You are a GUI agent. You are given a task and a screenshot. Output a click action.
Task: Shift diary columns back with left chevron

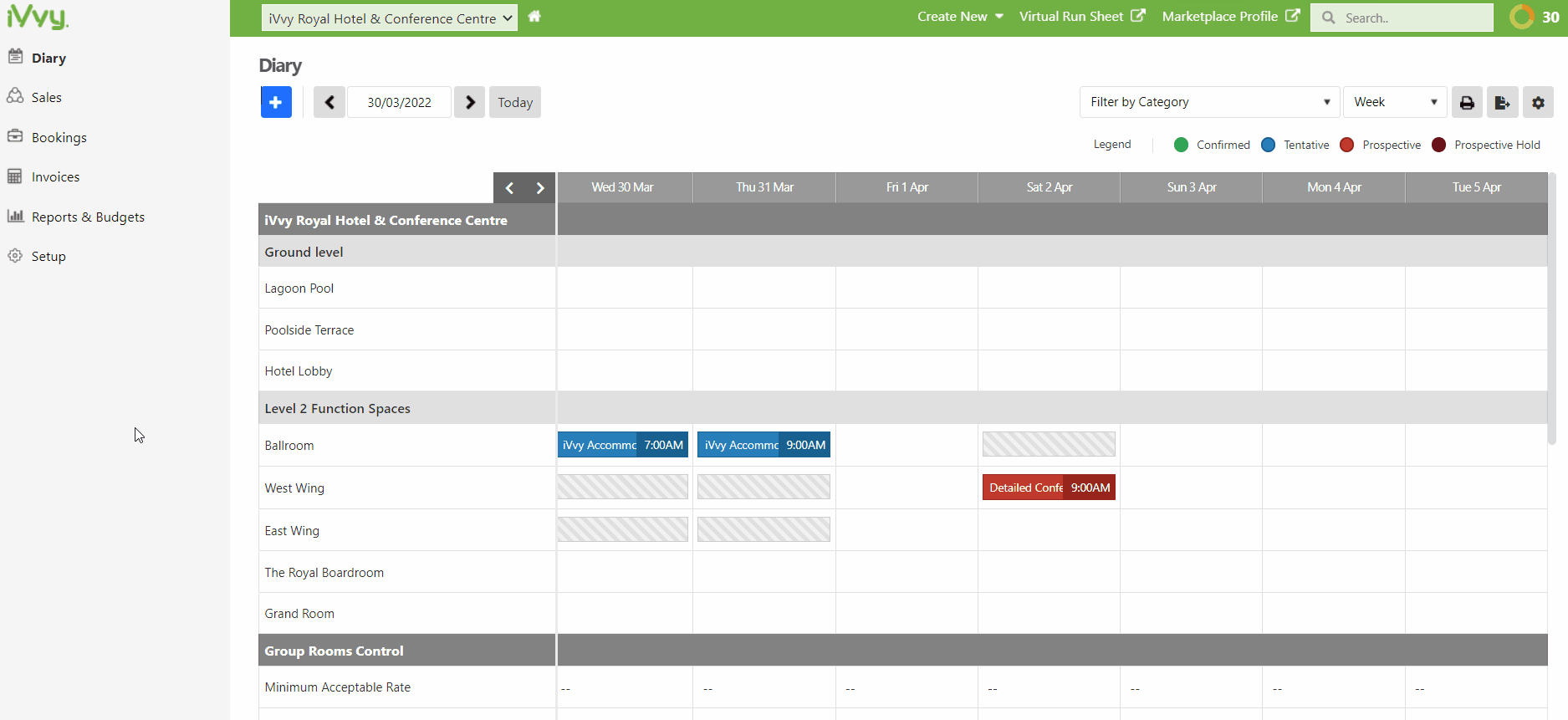509,188
